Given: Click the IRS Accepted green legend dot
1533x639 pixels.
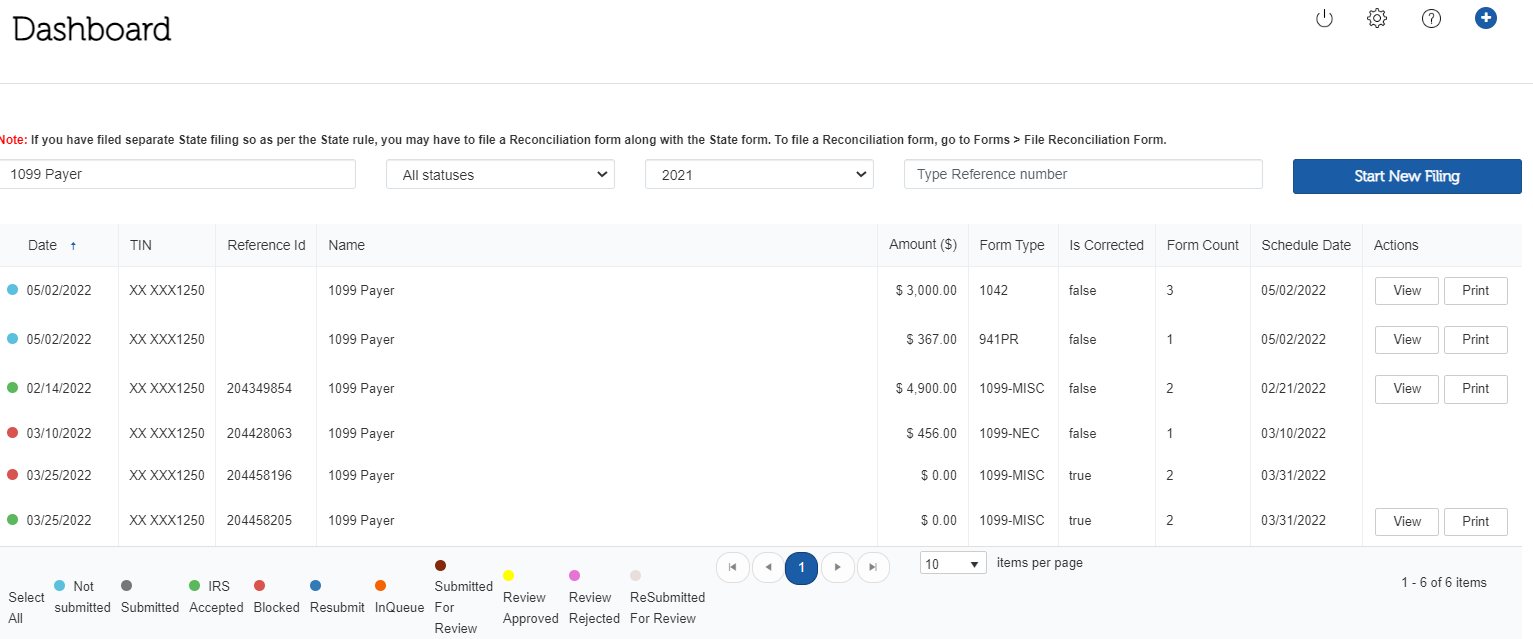Looking at the screenshot, I should pos(194,586).
